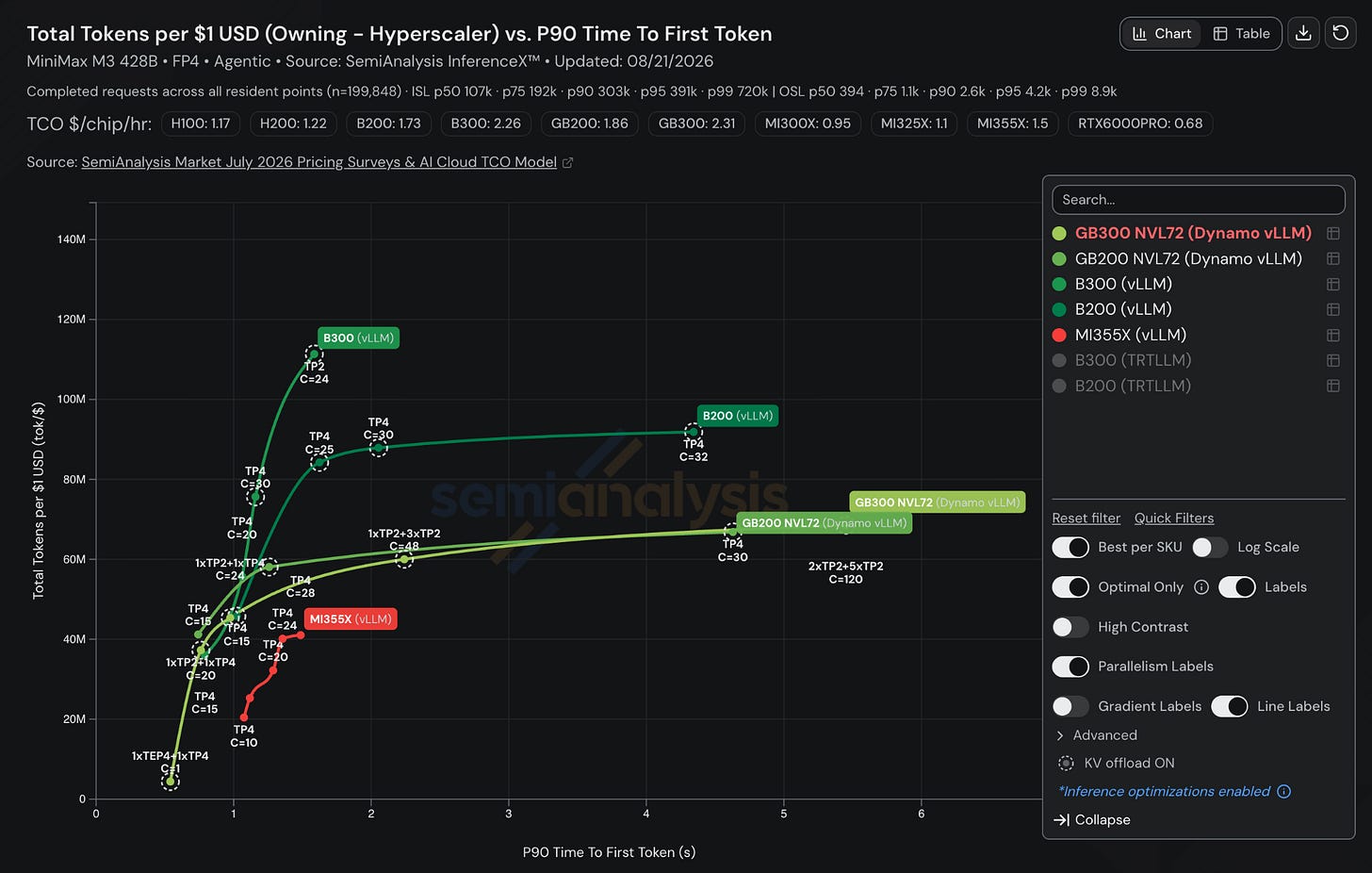Viewport: 1372px width, 873px height.
Task: Click info icon after Inference optimizations enabled
Action: pyautogui.click(x=1283, y=792)
